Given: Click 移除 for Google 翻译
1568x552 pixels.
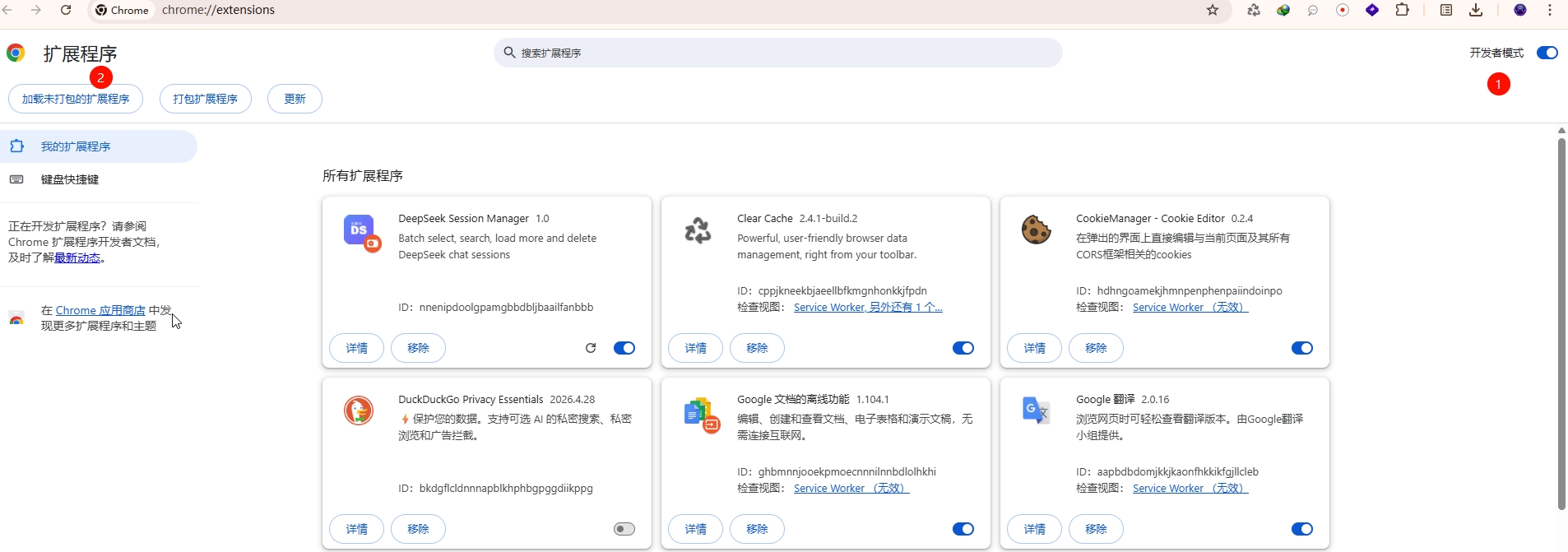Looking at the screenshot, I should (1096, 529).
